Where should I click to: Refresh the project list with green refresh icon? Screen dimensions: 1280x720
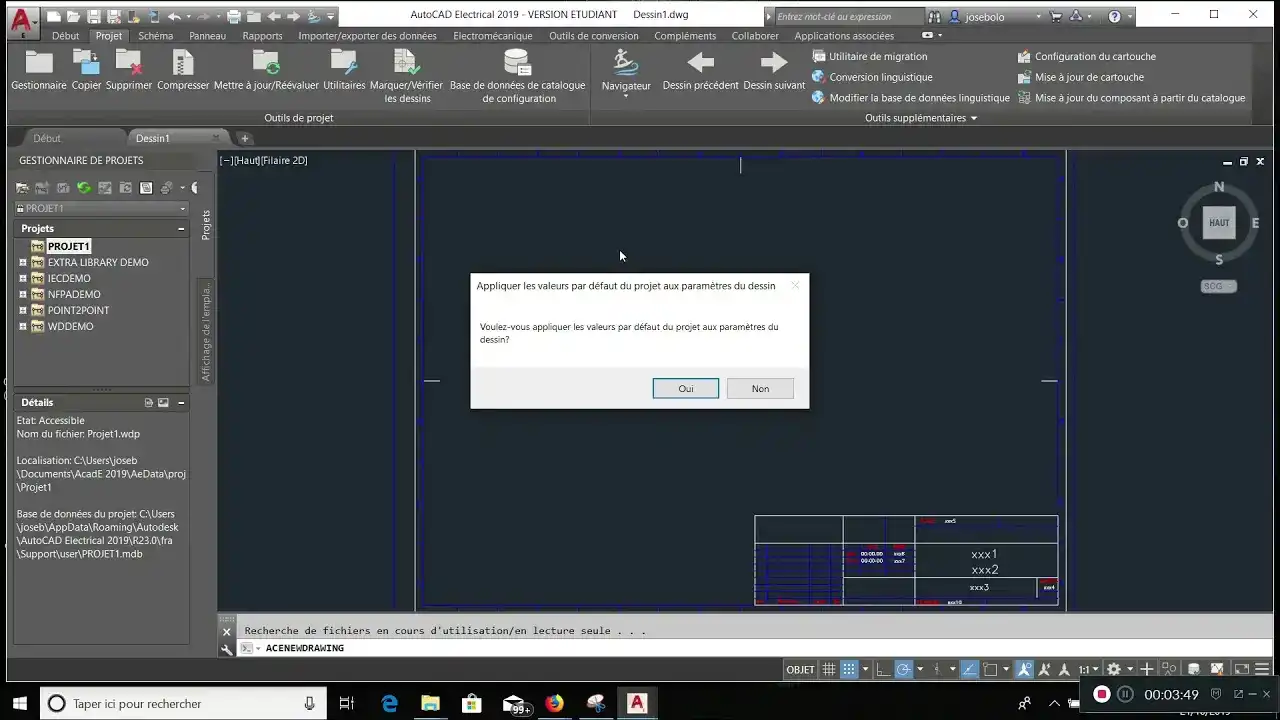point(85,188)
